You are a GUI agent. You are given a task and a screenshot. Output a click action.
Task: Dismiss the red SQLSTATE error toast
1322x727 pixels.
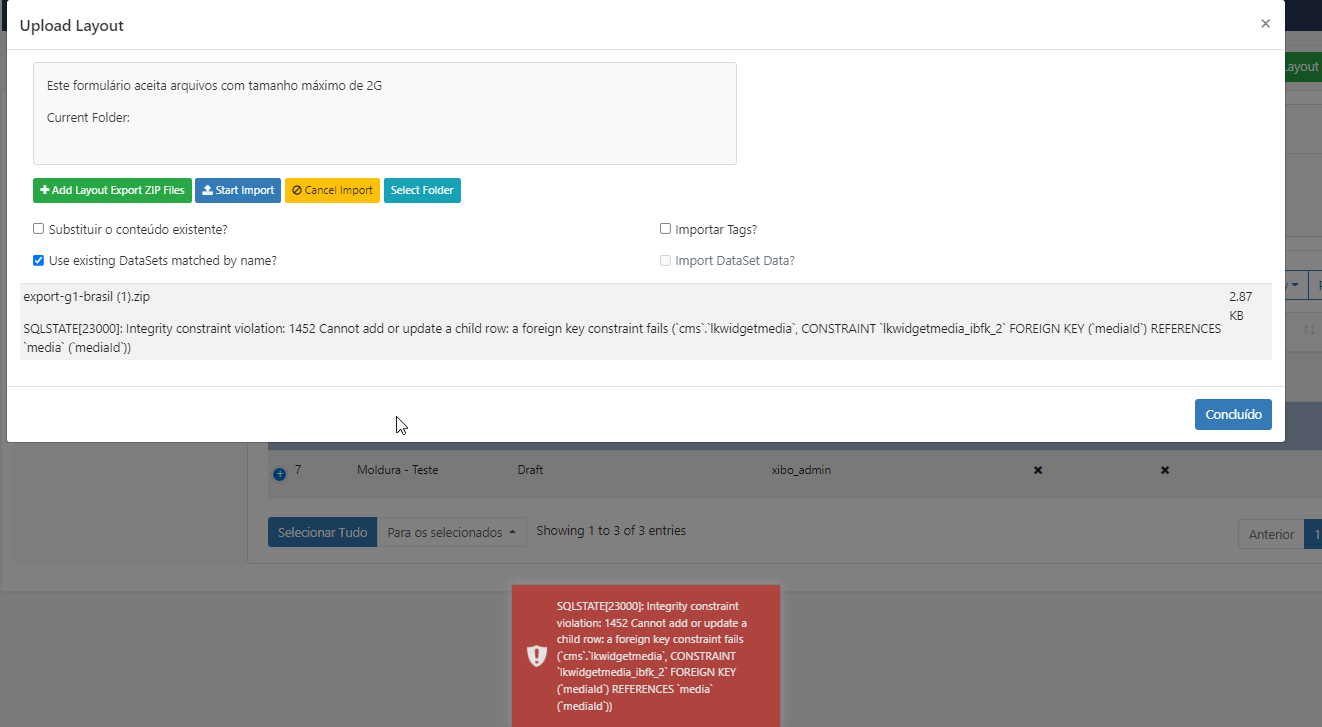[x=645, y=656]
